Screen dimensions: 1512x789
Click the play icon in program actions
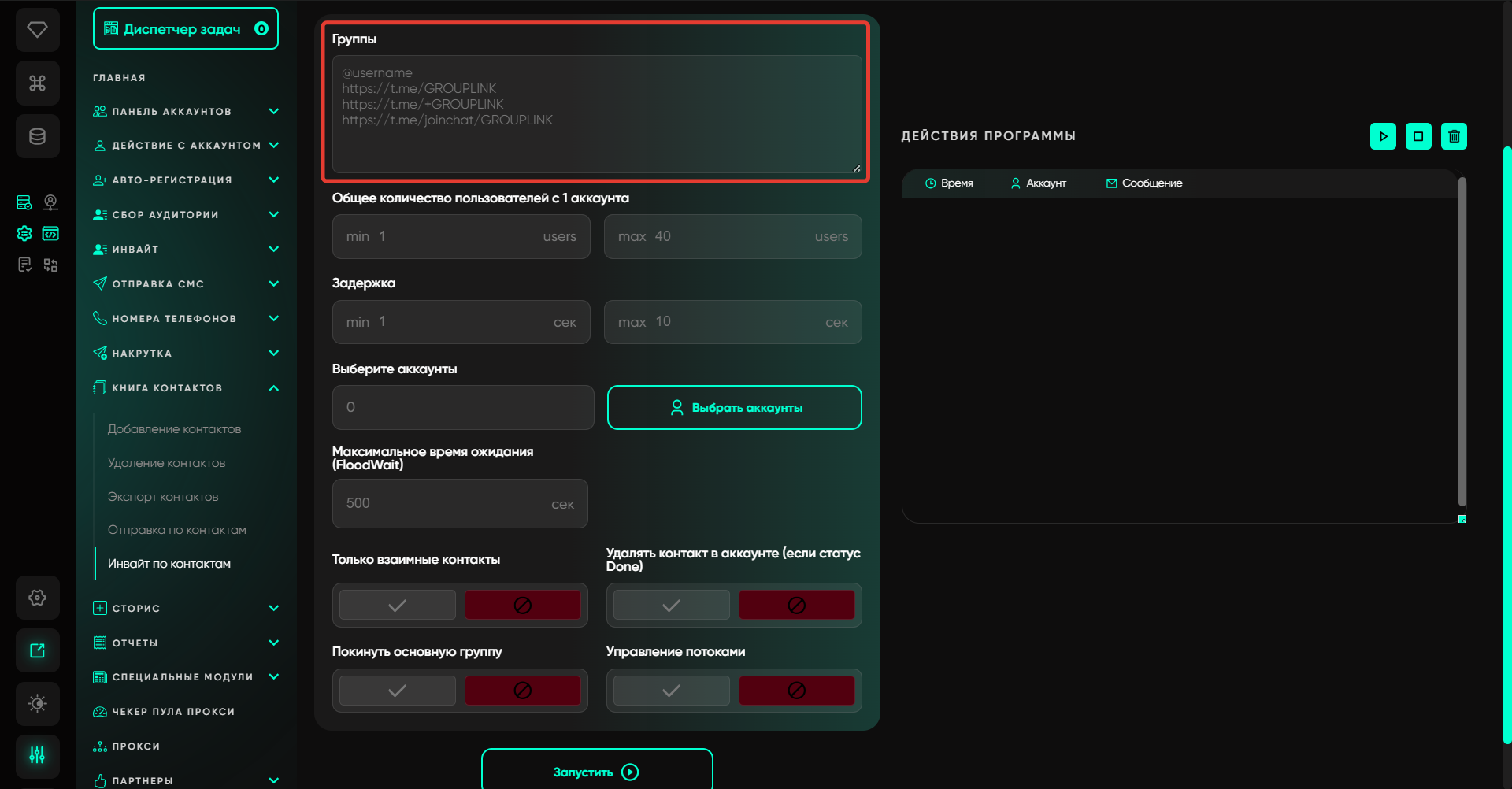1383,136
